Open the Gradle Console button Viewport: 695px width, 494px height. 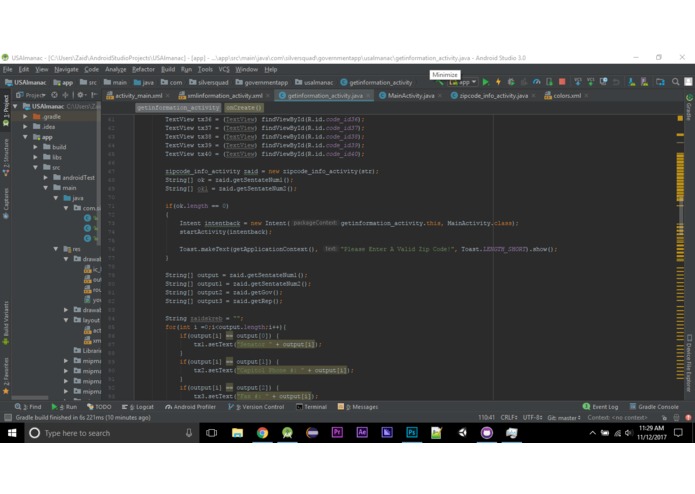654,407
